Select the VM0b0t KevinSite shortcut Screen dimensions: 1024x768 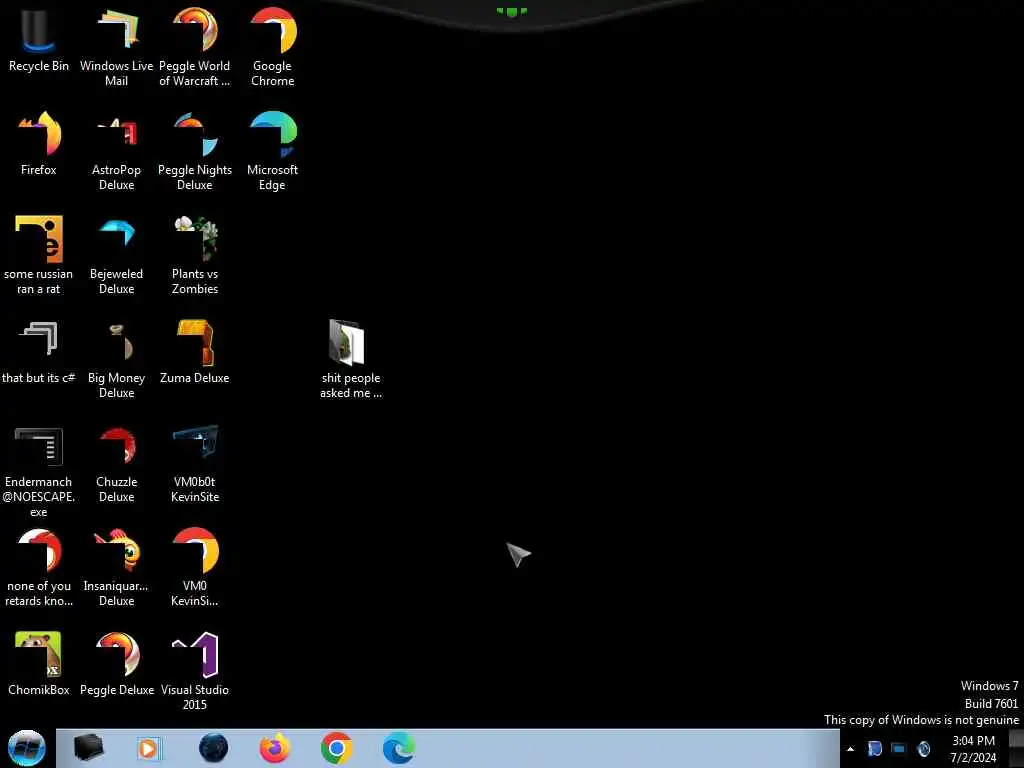(195, 464)
